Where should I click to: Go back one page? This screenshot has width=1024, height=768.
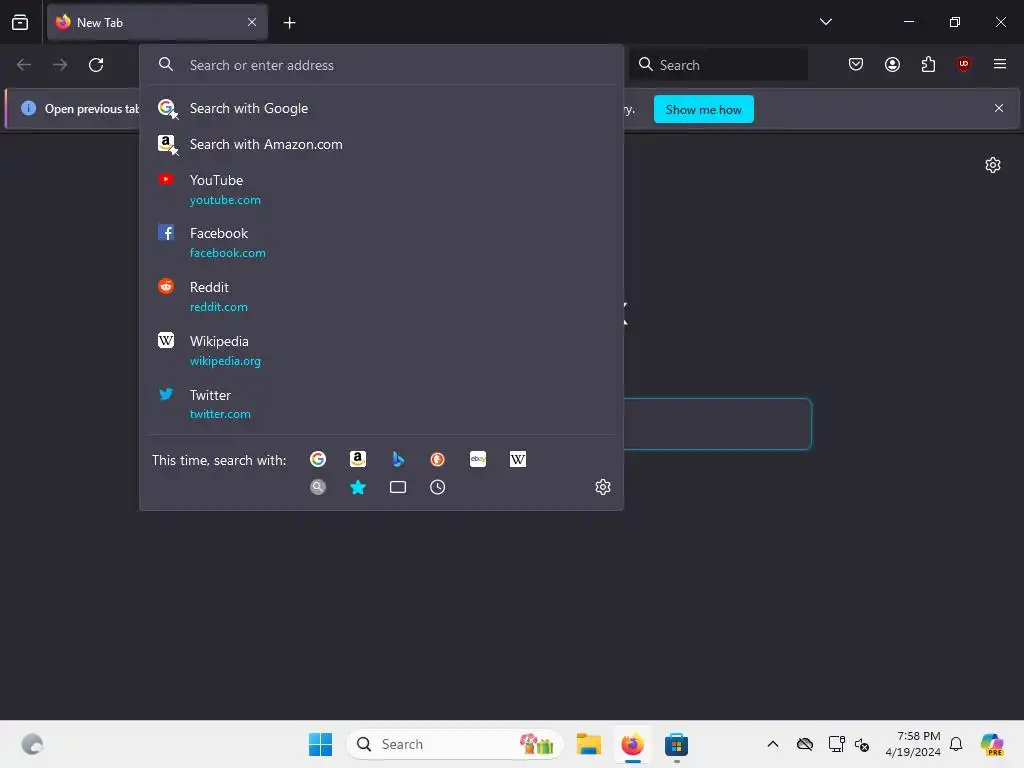coord(24,65)
